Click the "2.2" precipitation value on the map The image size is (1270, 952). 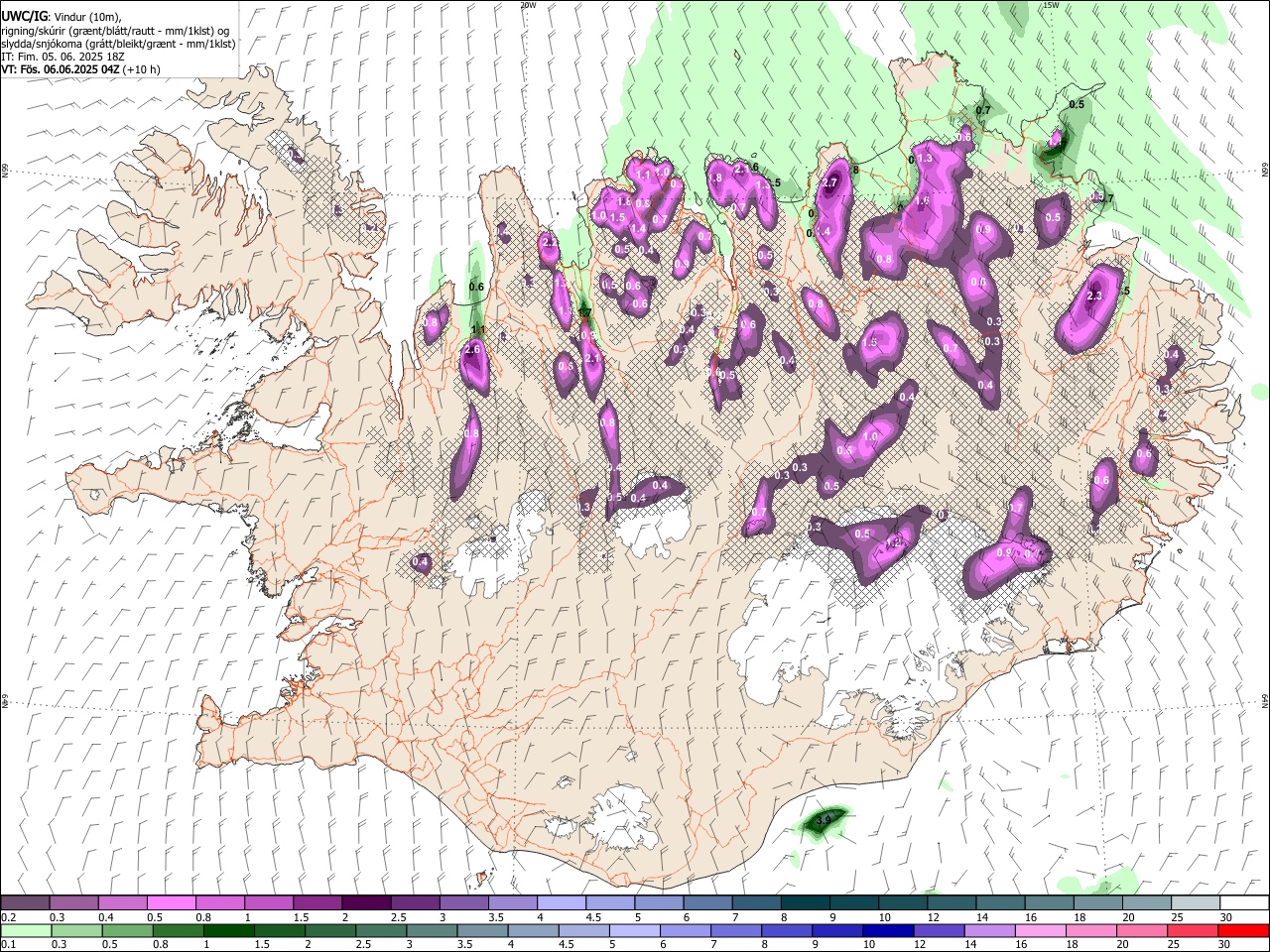tap(549, 243)
